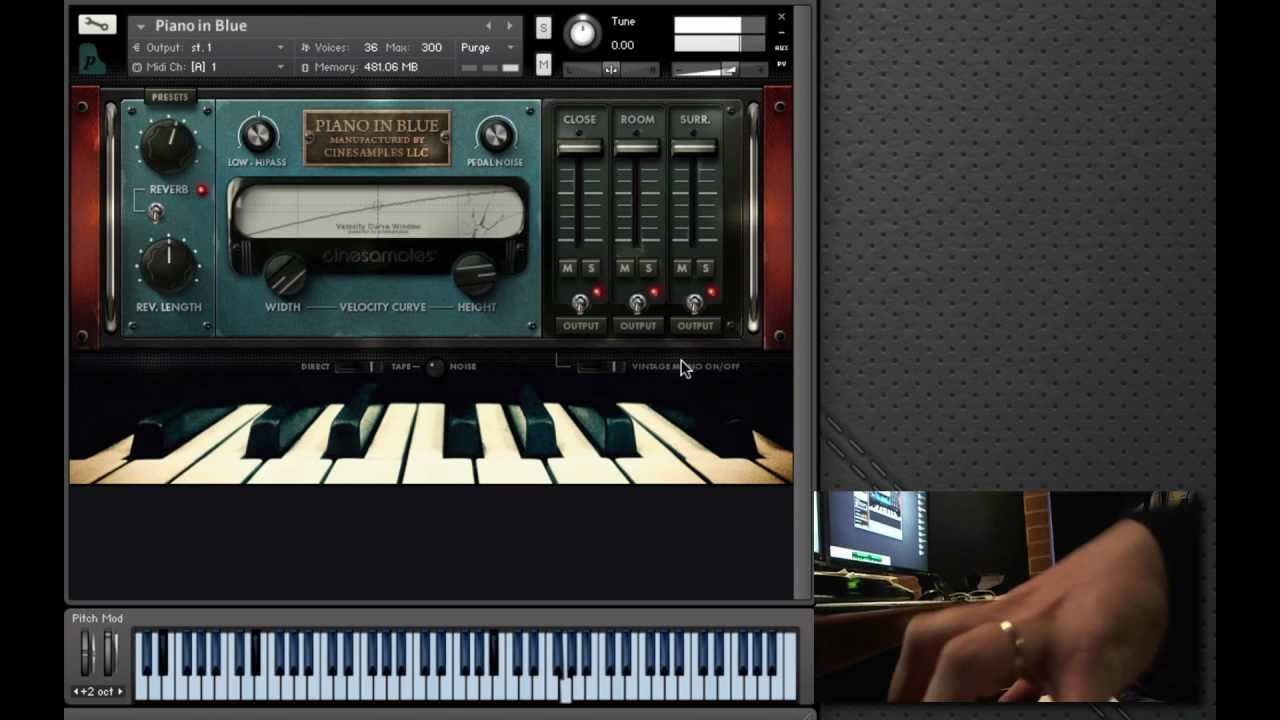The width and height of the screenshot is (1280, 720).
Task: Click the Low-Hipass filter knob
Action: pyautogui.click(x=257, y=135)
